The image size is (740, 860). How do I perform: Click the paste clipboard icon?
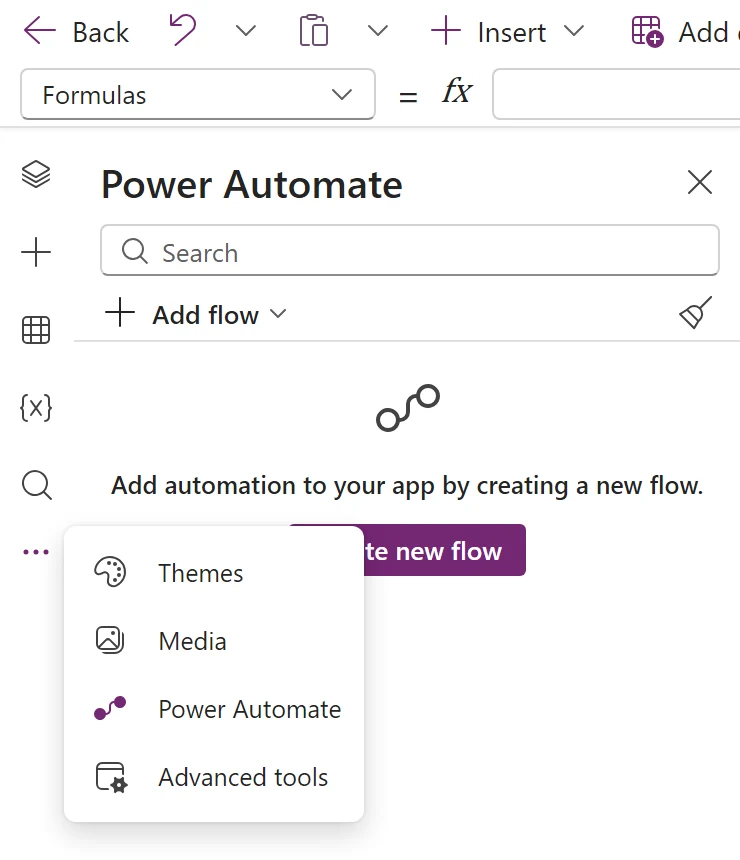pos(314,31)
